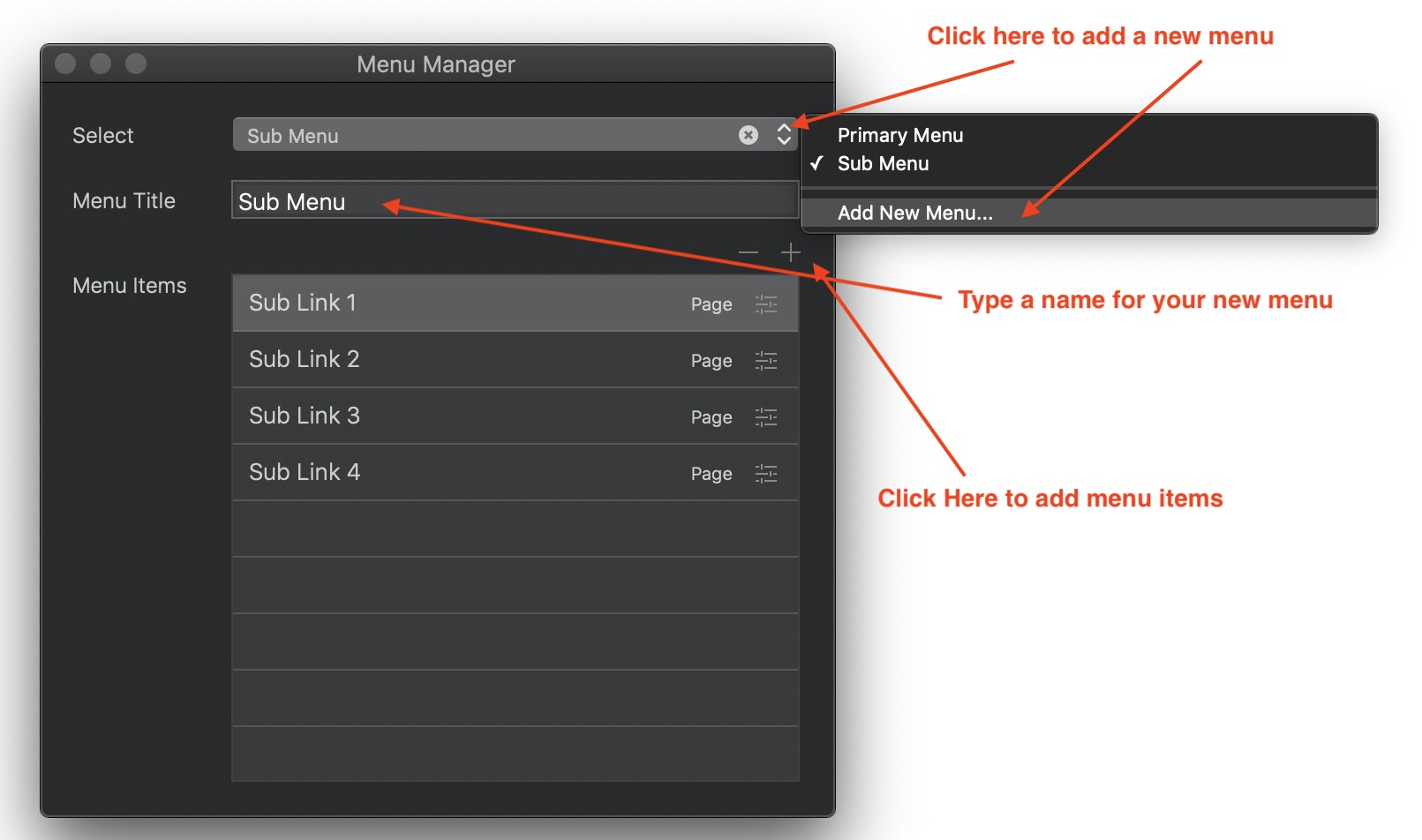The width and height of the screenshot is (1422, 840).
Task: Open settings sliders for Sub Link 4
Action: pos(766,473)
